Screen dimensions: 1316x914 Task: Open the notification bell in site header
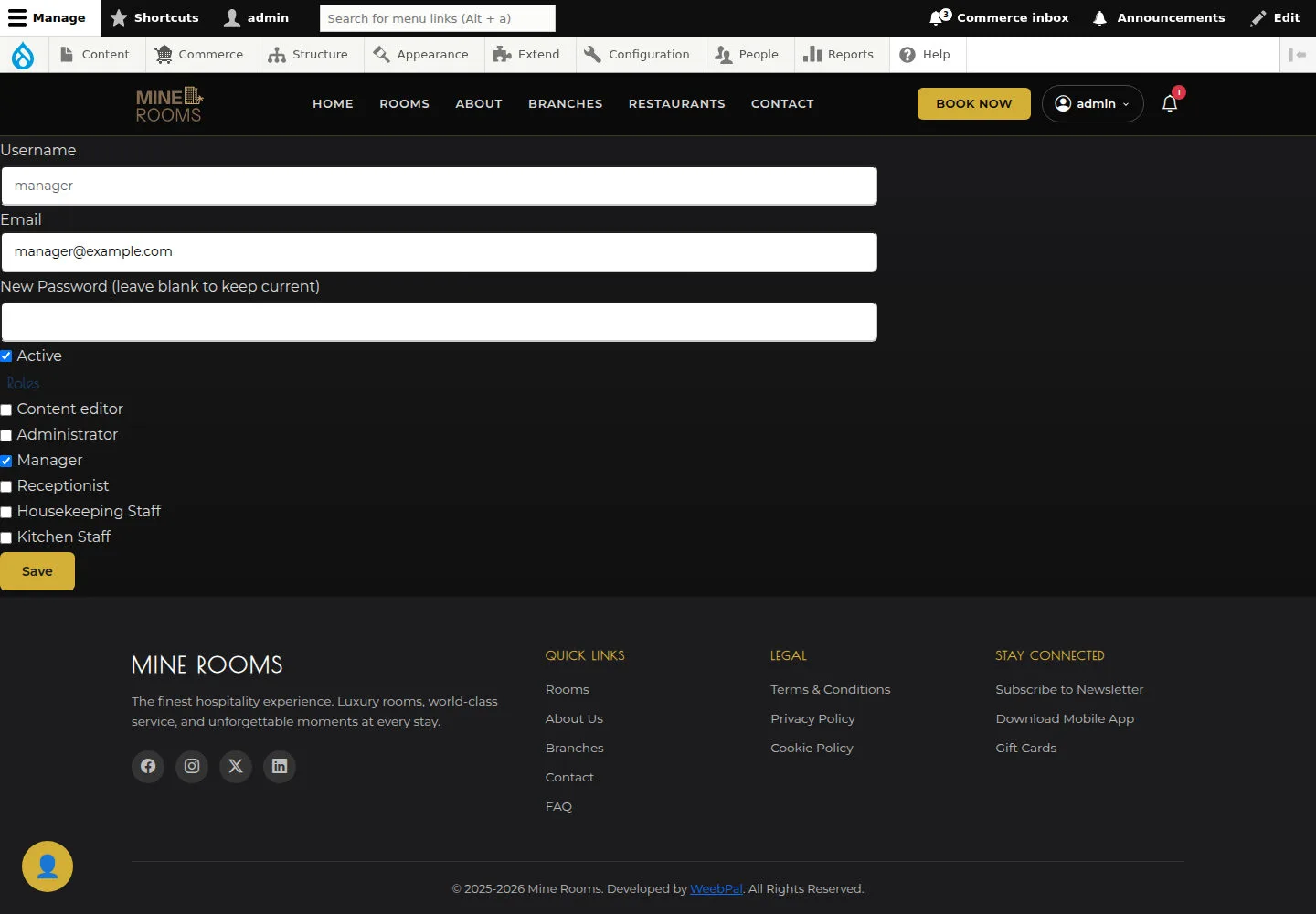[x=1170, y=103]
